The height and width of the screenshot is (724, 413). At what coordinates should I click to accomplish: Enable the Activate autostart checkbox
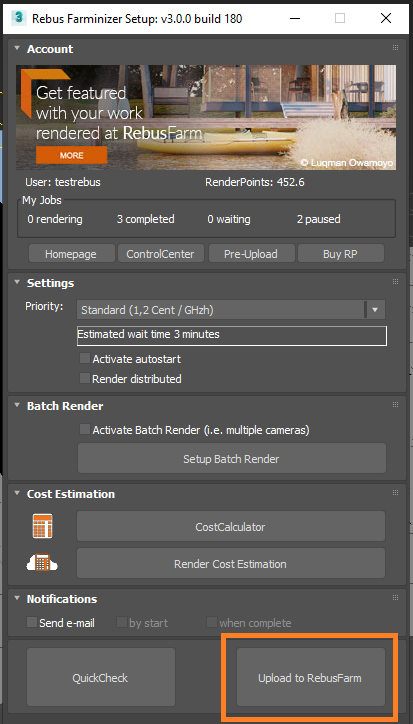[85, 358]
